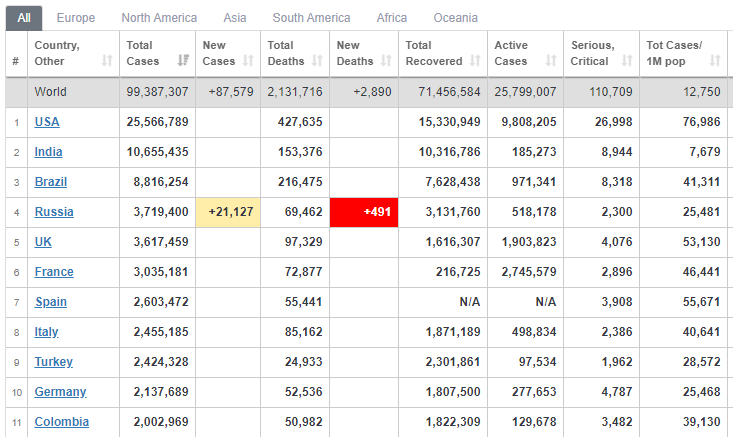Switch to the Africa tab
Image resolution: width=733 pixels, height=437 pixels.
click(x=392, y=18)
